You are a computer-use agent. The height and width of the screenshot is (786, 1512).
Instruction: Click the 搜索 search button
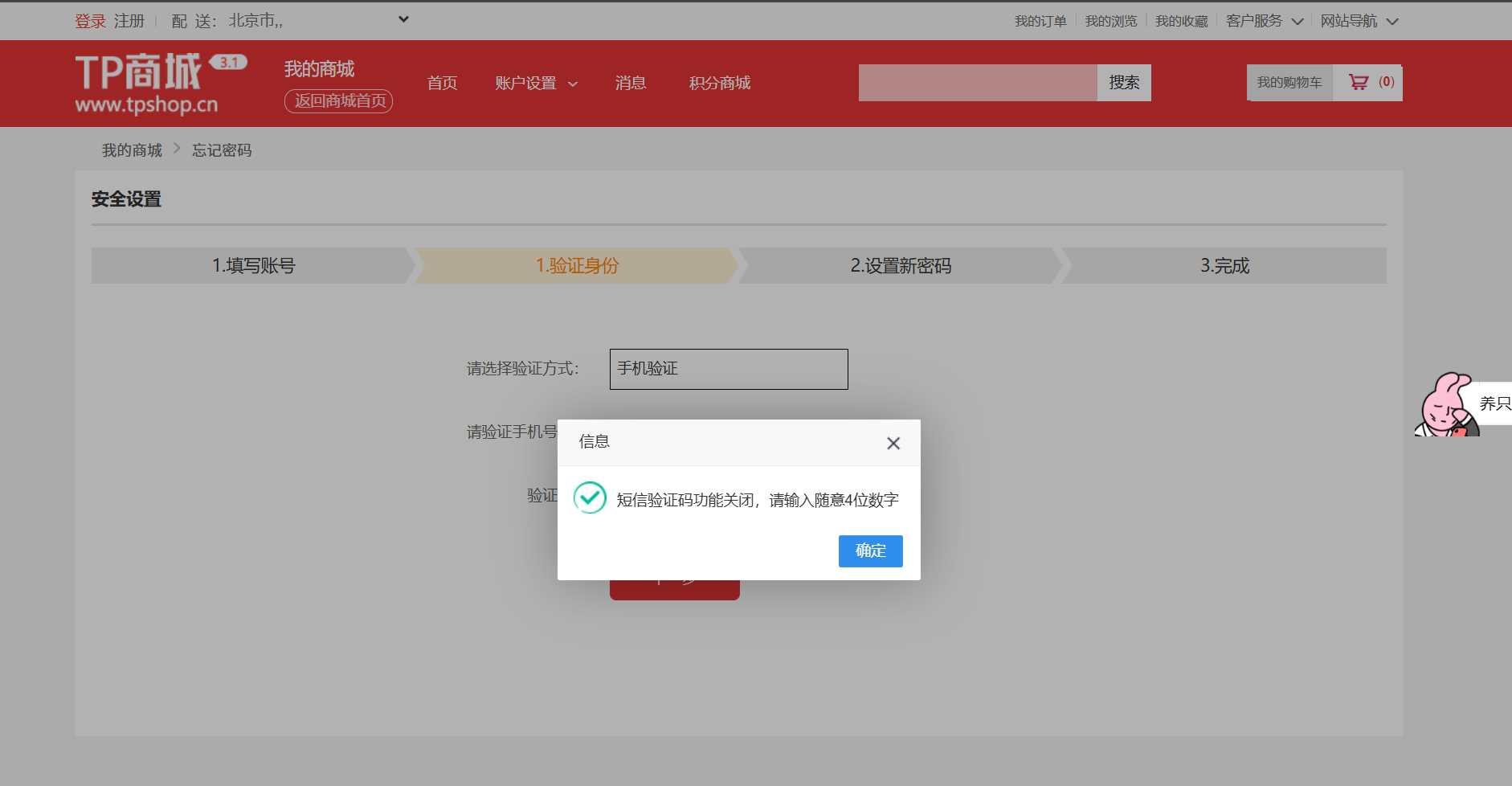tap(1124, 81)
